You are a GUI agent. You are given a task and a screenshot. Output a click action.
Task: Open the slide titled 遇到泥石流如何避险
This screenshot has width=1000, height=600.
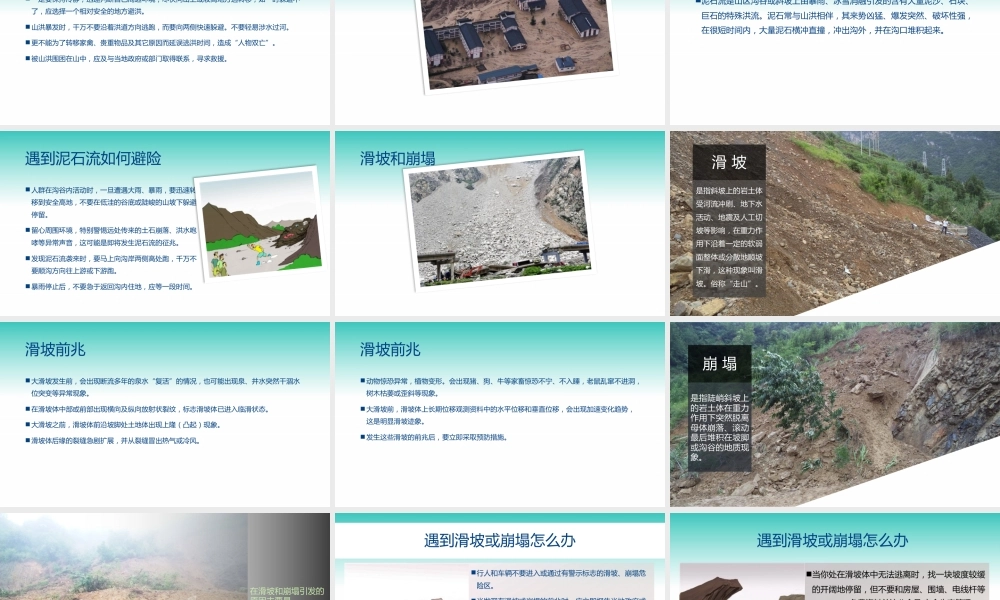tap(165, 223)
